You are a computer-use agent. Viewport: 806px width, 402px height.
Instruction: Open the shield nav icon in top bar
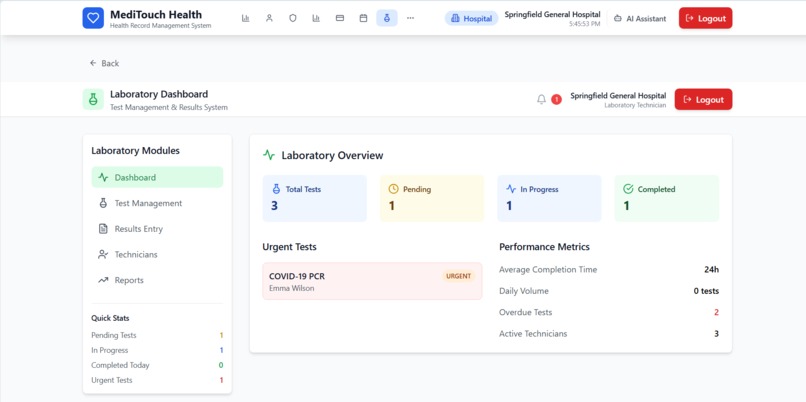pos(292,18)
